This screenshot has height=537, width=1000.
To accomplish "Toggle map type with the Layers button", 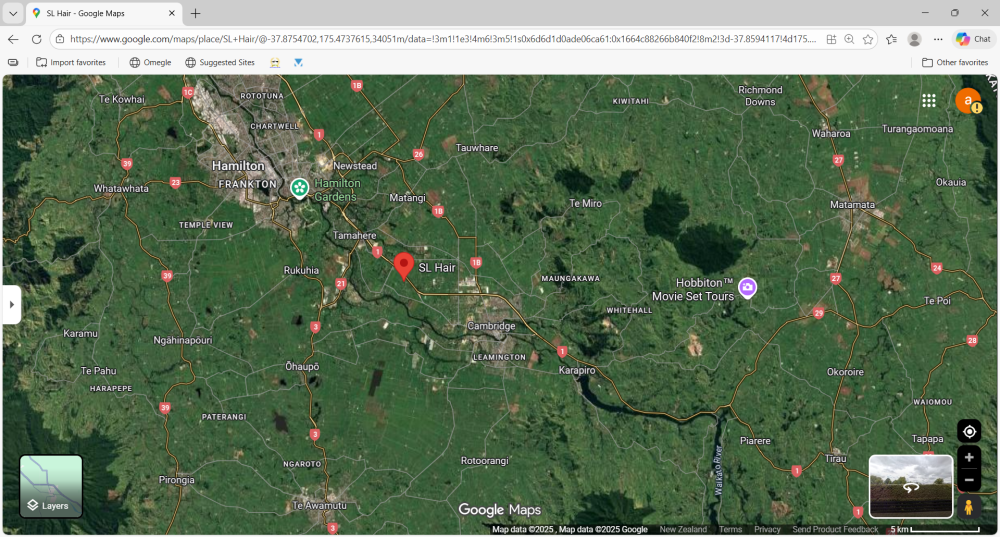I will pyautogui.click(x=51, y=487).
